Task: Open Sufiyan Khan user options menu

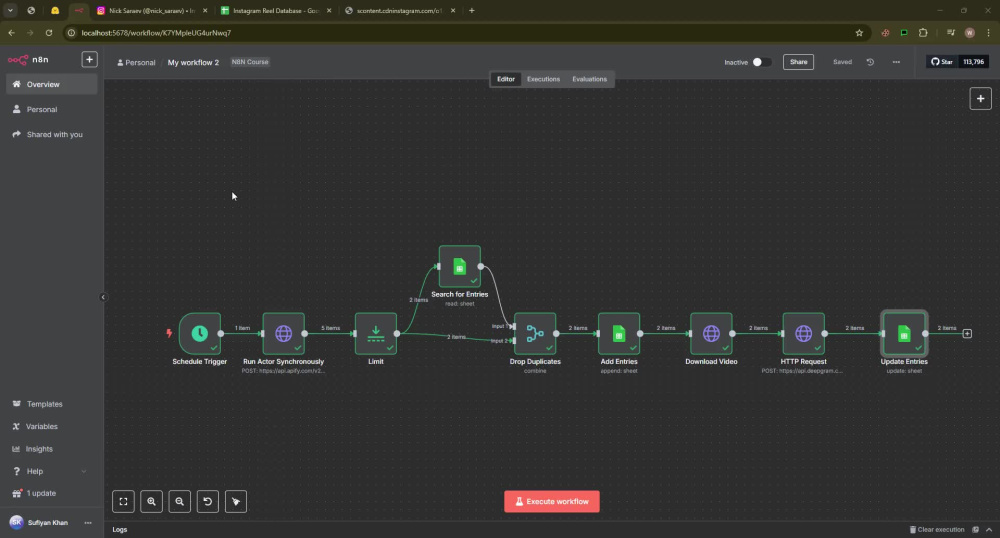Action: [88, 523]
